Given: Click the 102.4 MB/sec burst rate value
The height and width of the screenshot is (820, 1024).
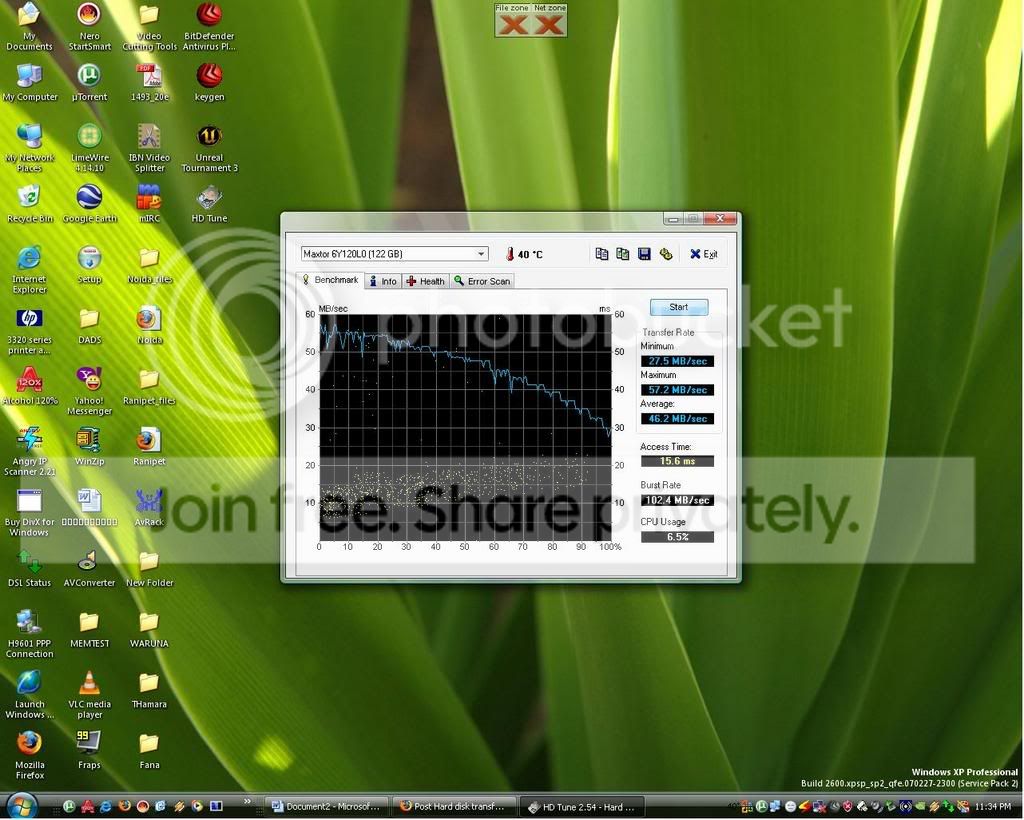Looking at the screenshot, I should coord(677,500).
